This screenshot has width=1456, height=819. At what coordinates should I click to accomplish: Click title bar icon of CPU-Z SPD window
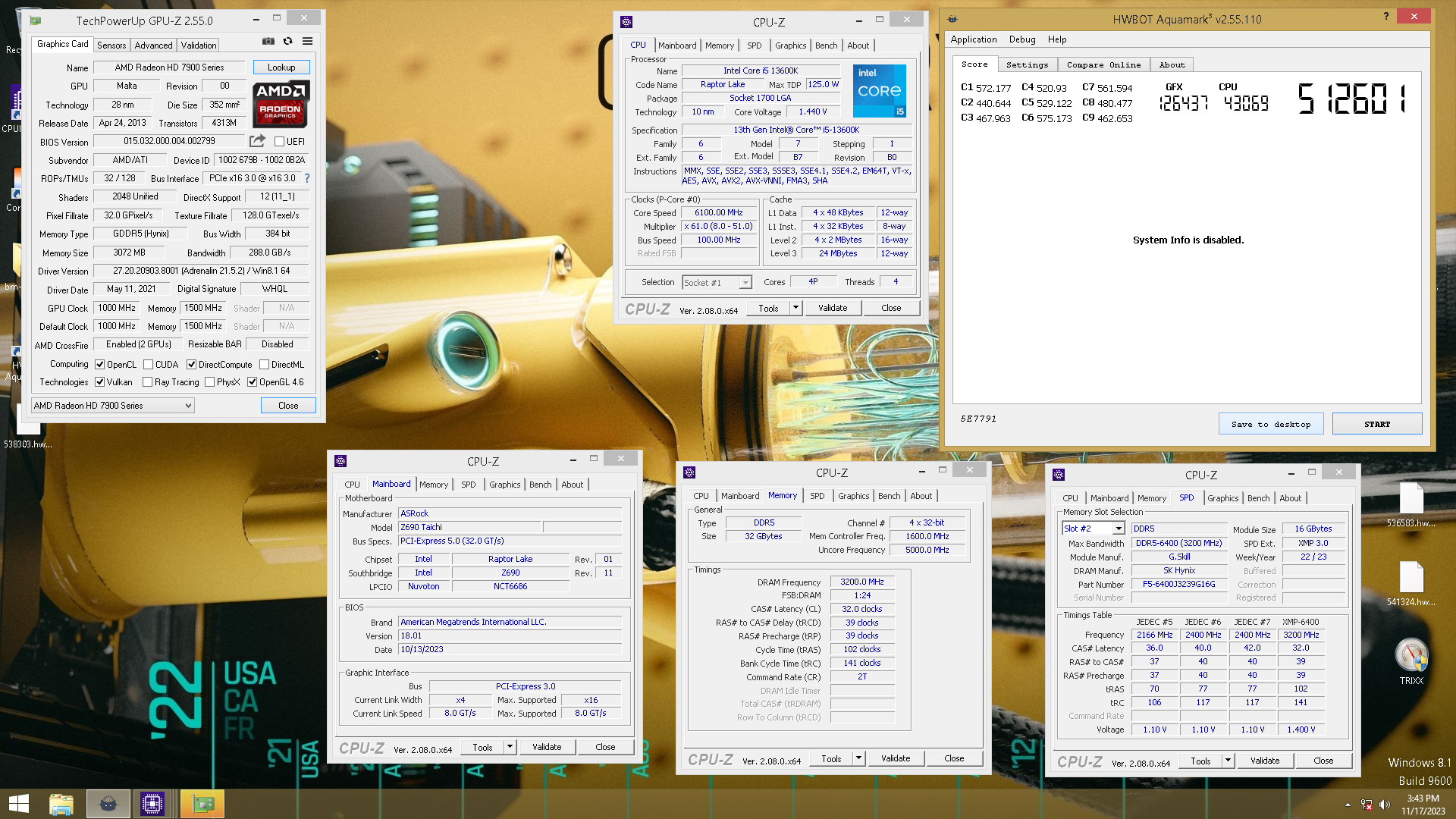1059,475
